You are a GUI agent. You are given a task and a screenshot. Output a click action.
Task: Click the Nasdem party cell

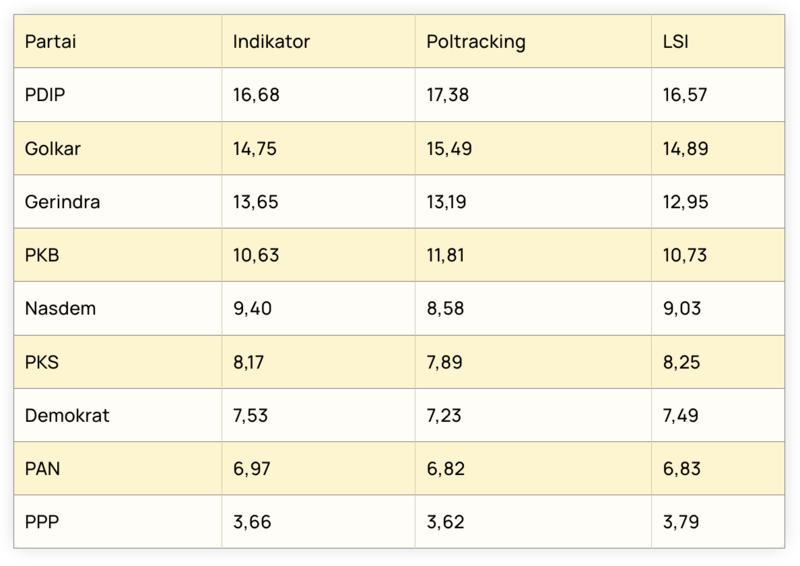point(60,308)
